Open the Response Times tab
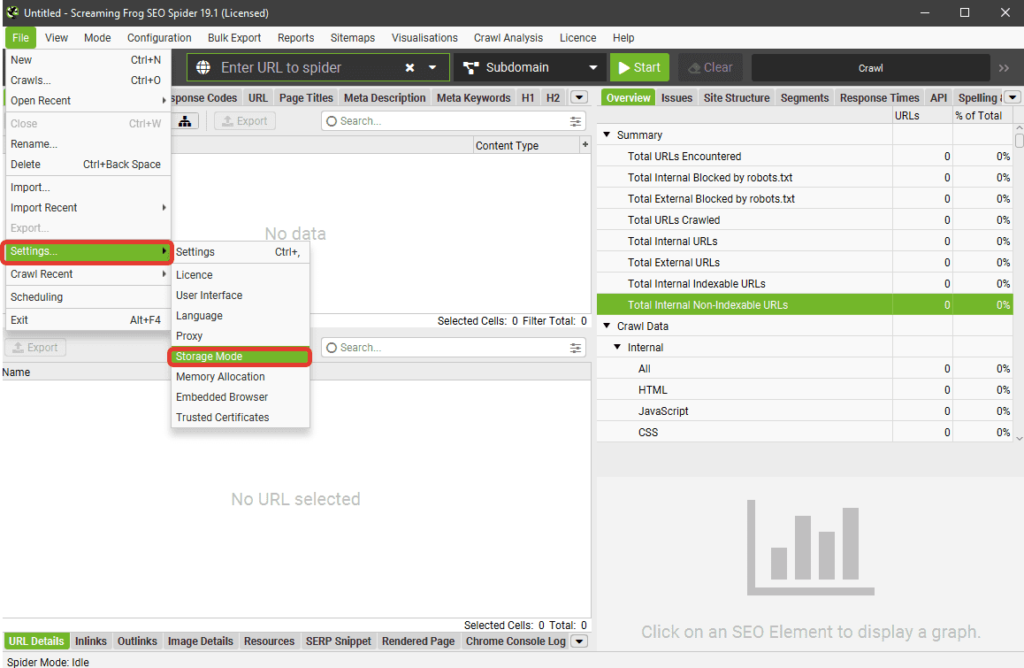This screenshot has height=668, width=1024. (x=879, y=98)
